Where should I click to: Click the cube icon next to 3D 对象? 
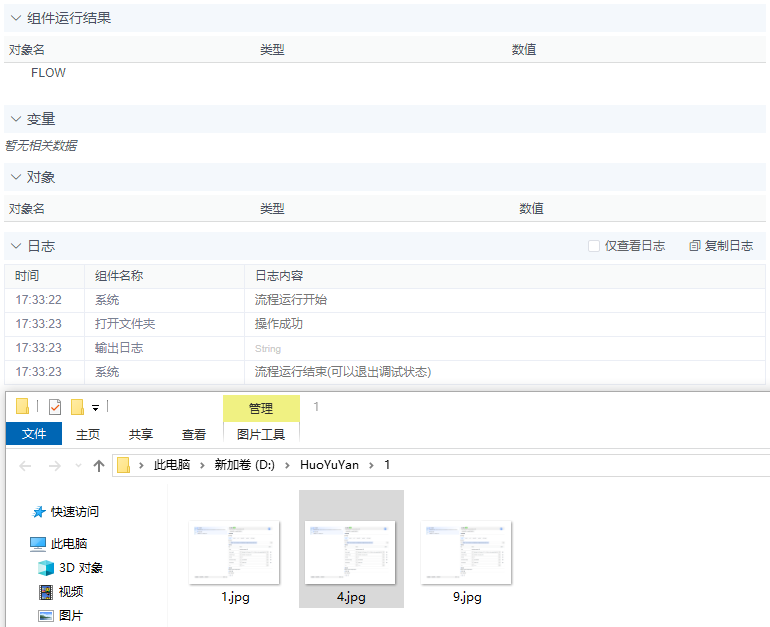[x=46, y=568]
